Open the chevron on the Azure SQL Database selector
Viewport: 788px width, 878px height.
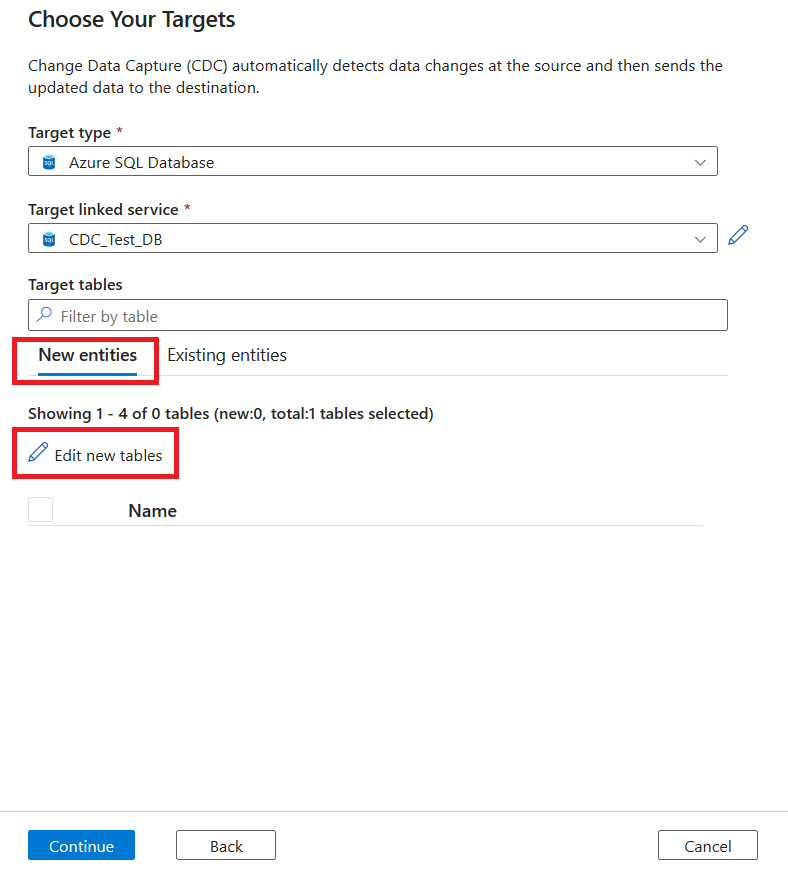click(x=700, y=160)
